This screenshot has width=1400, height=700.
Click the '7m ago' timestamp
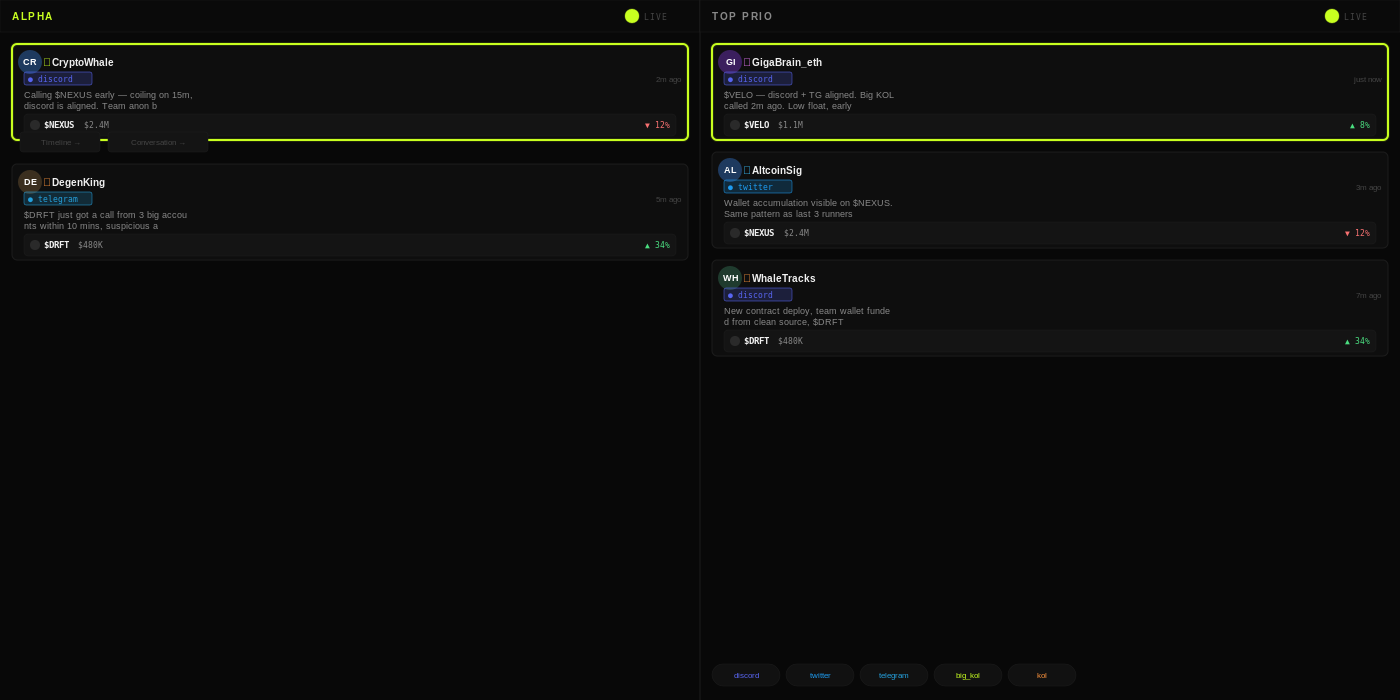(x=1369, y=295)
